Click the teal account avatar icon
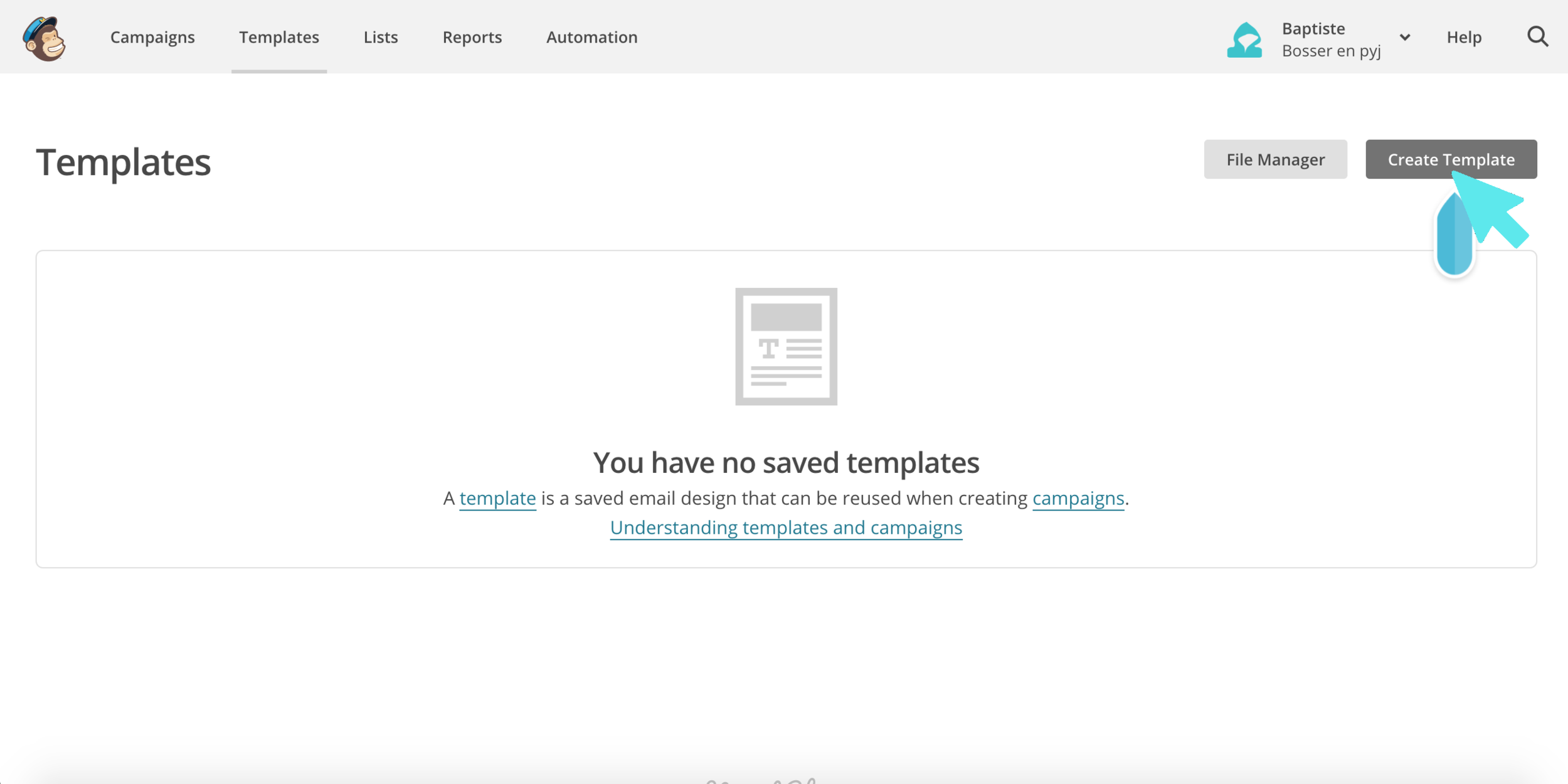This screenshot has width=1568, height=784. pos(1244,40)
